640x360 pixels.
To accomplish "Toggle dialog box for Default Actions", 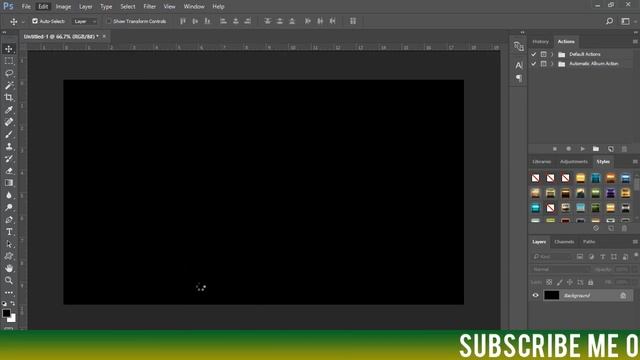I will (x=543, y=54).
